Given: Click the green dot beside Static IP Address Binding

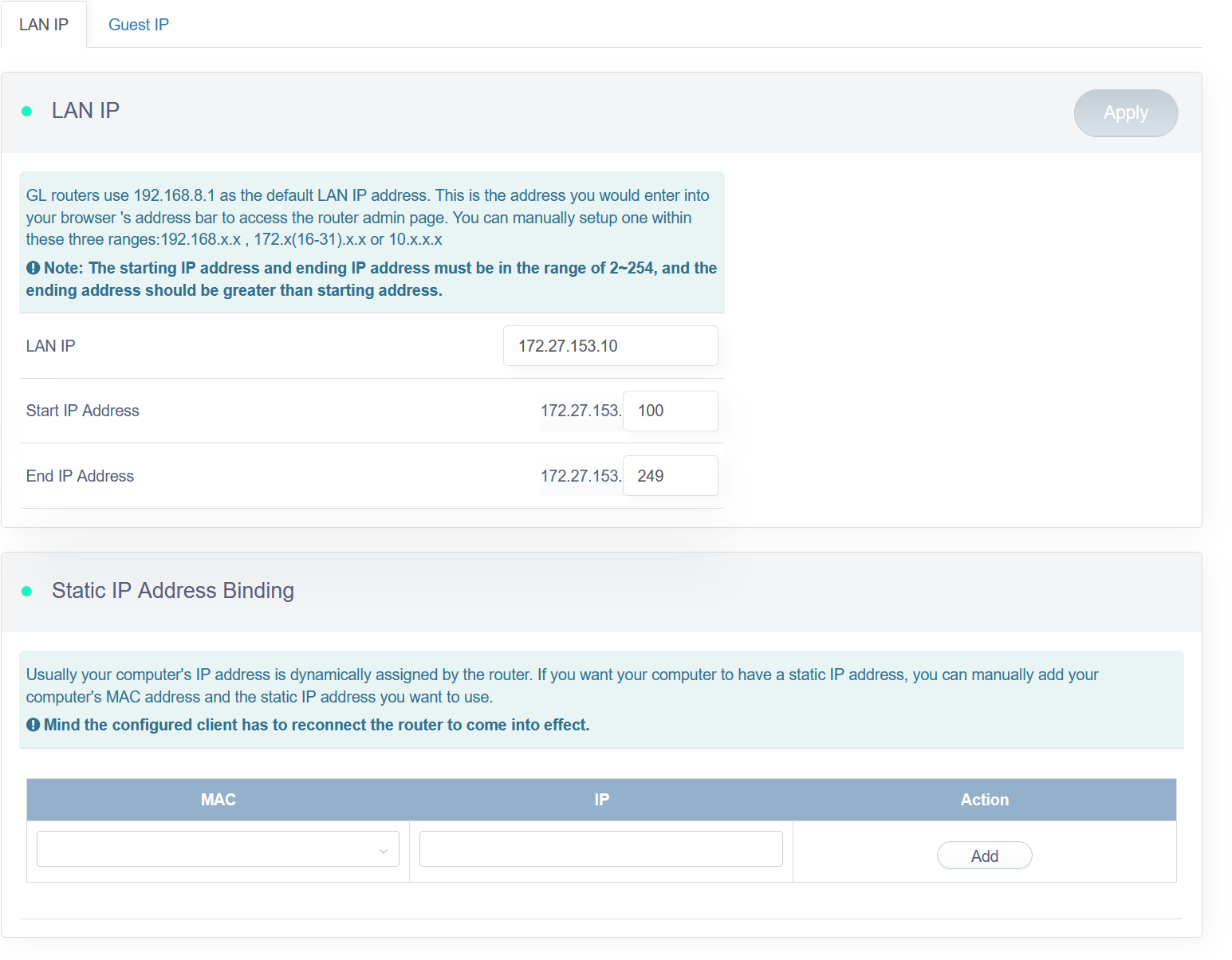Looking at the screenshot, I should (x=27, y=592).
